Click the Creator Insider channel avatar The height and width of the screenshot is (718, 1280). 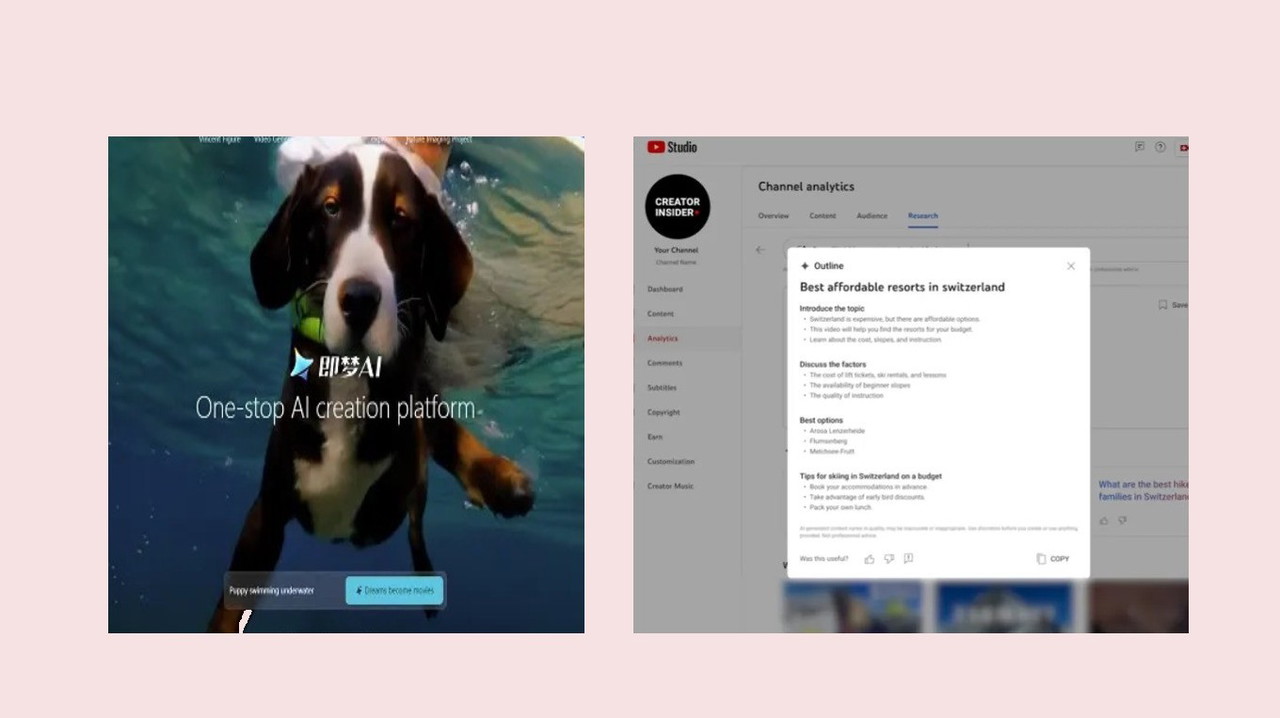[x=677, y=206]
